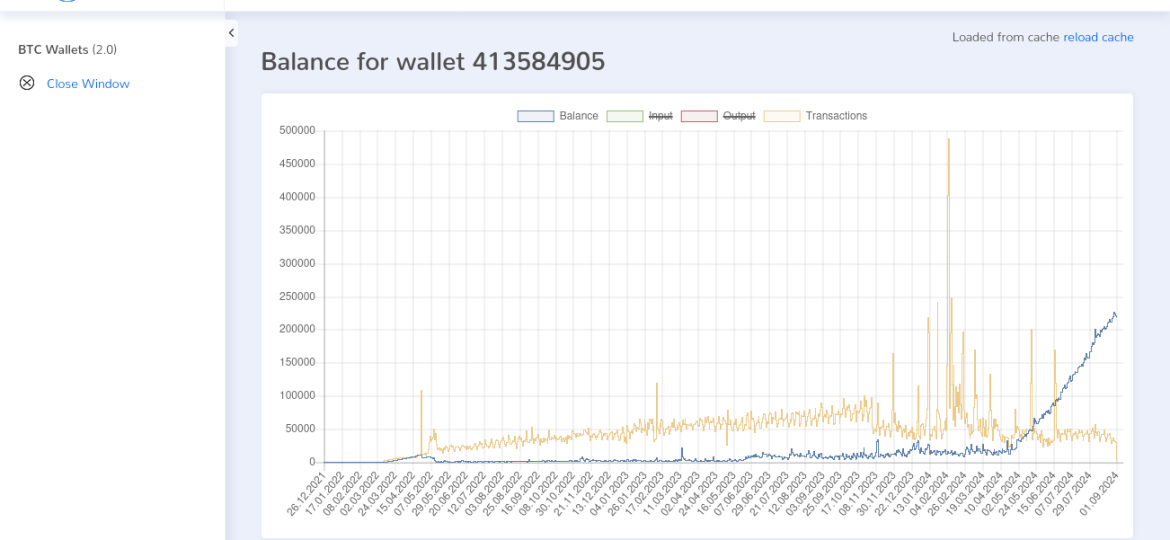Show the Input series via legend label
Screen dimensions: 1170x540
click(x=661, y=116)
